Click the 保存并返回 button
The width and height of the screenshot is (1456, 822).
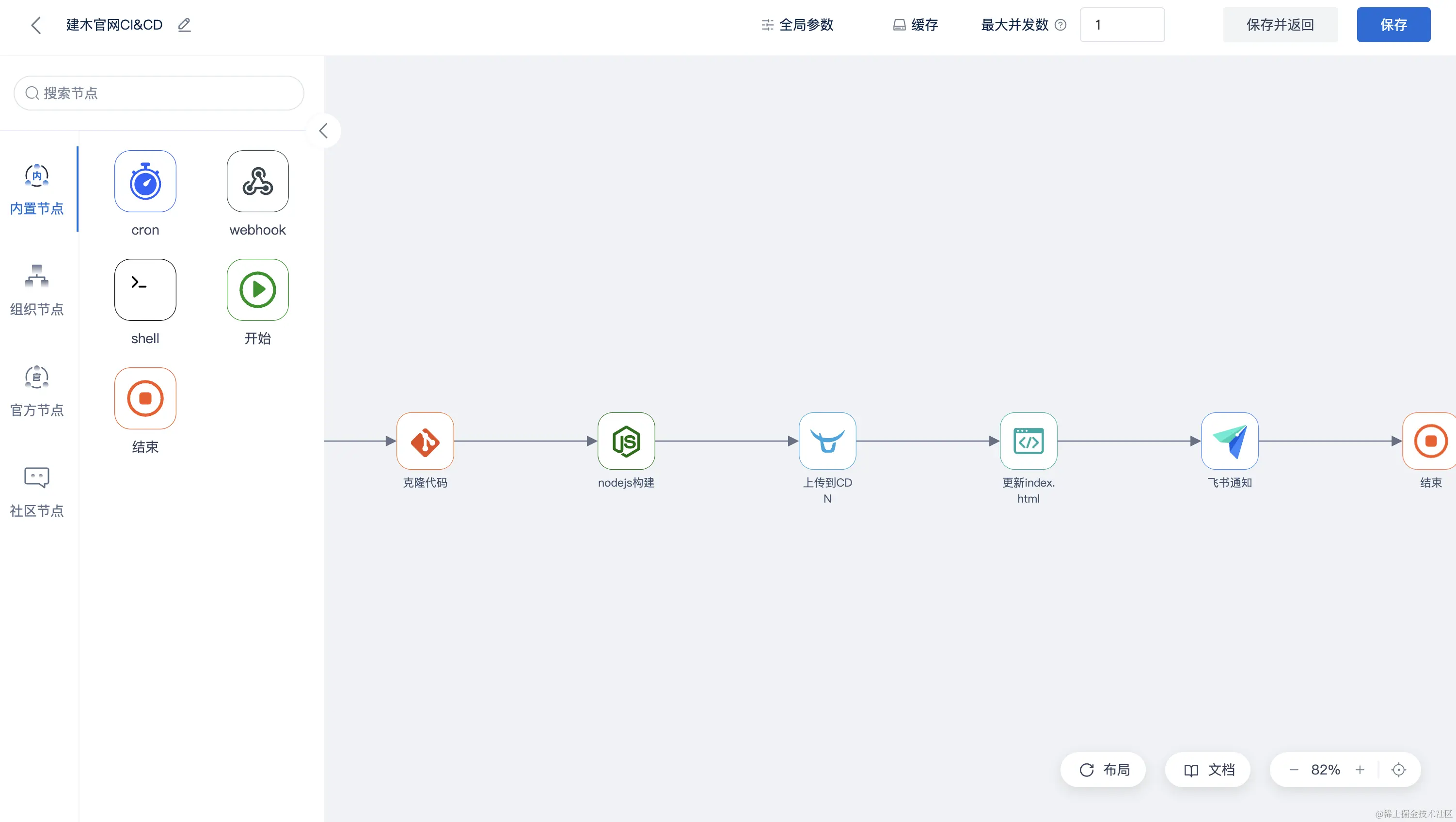1280,25
